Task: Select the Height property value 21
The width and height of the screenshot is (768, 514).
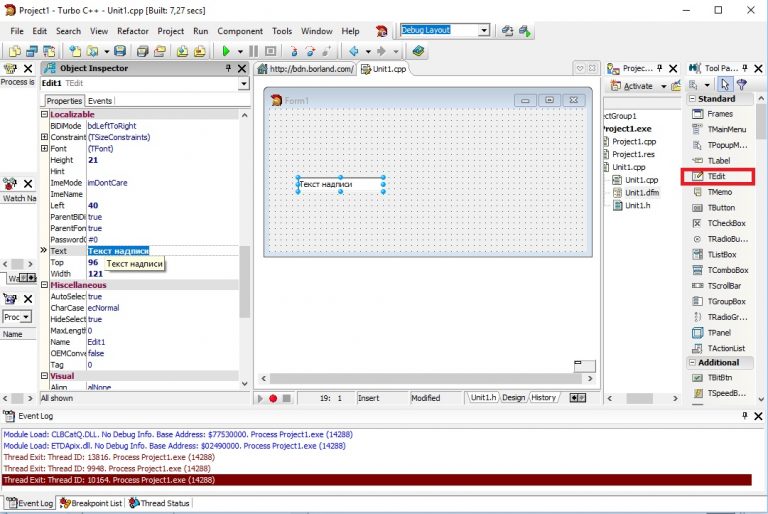Action: pos(163,160)
